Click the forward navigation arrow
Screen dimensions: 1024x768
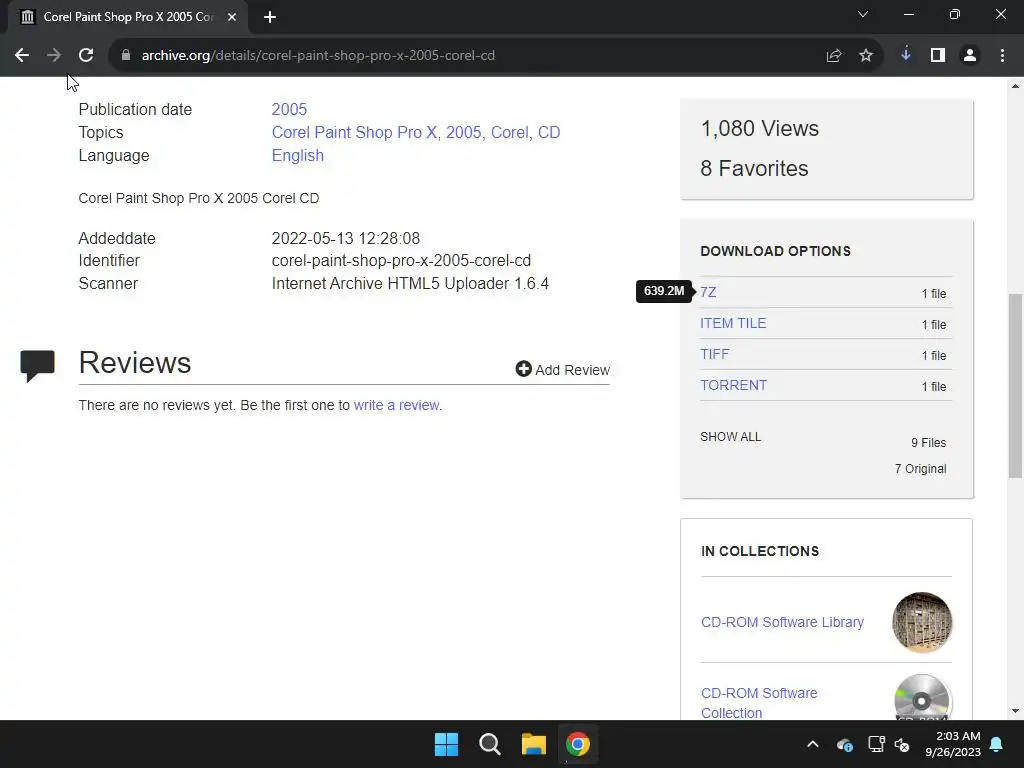tap(54, 56)
